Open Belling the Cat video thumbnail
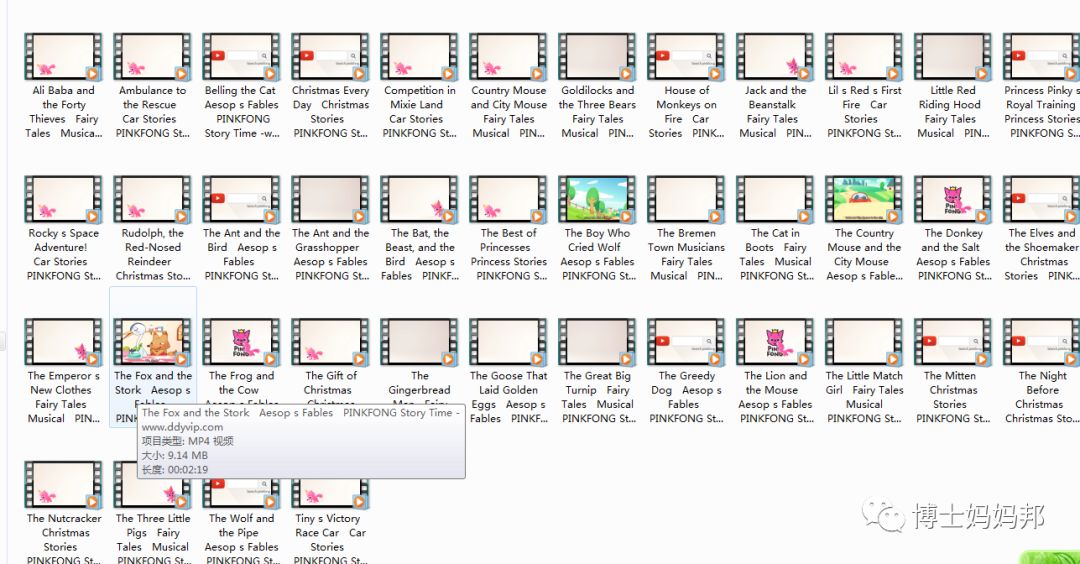The width and height of the screenshot is (1080, 564). (241, 56)
